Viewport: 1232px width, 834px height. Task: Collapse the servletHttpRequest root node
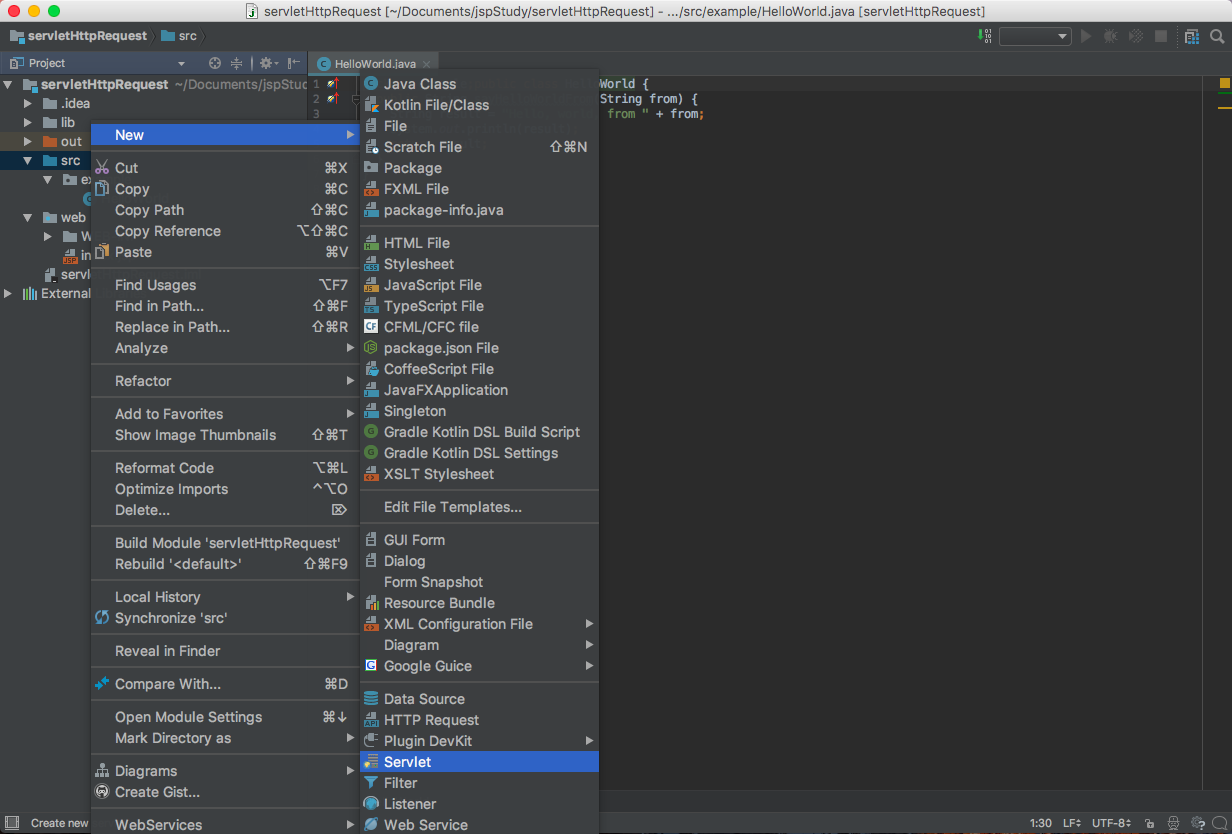(x=10, y=85)
